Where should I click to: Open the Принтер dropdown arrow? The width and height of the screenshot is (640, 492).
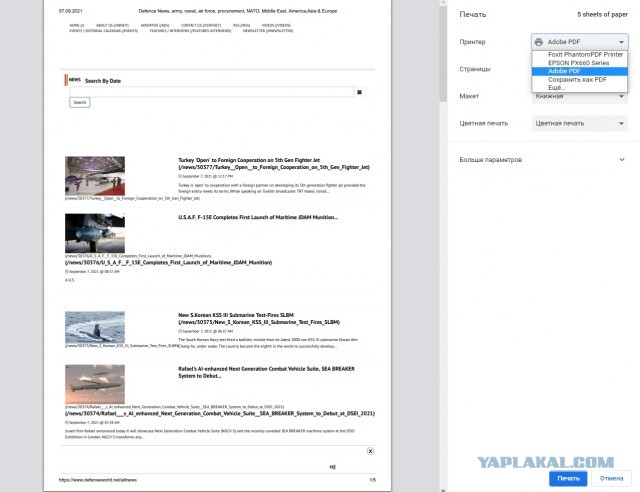click(x=621, y=42)
